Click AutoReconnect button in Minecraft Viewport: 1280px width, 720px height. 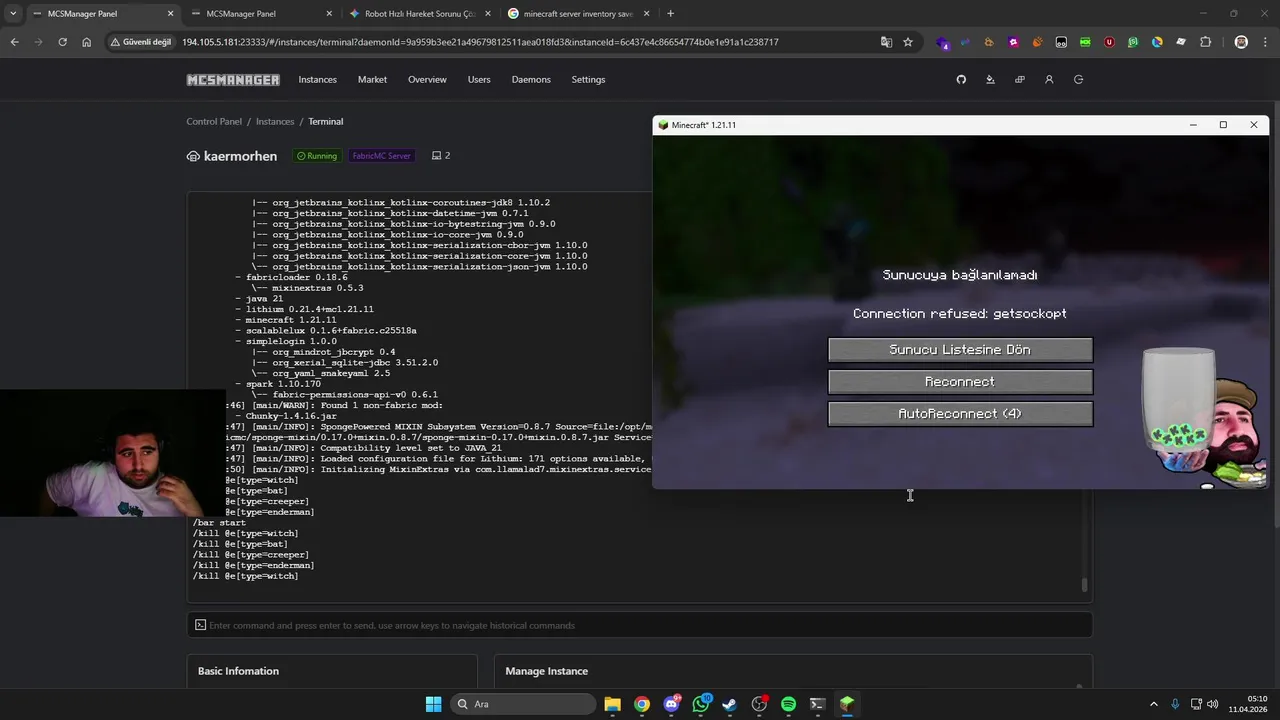point(960,414)
